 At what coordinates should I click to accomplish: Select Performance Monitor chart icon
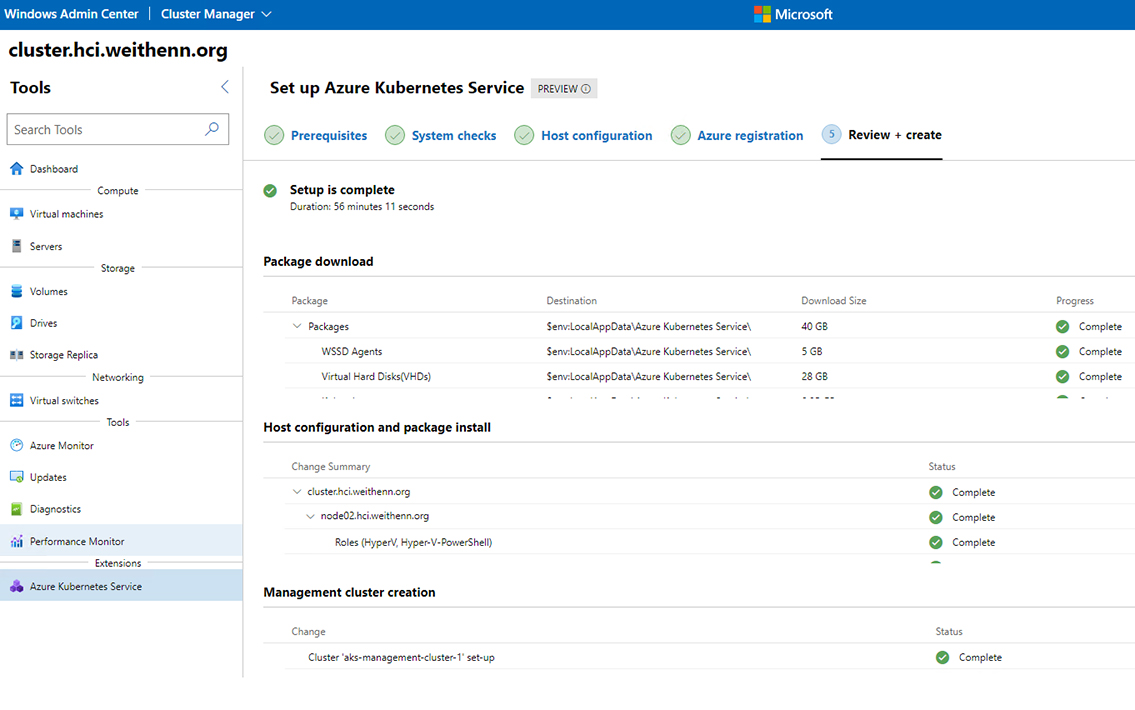(17, 541)
